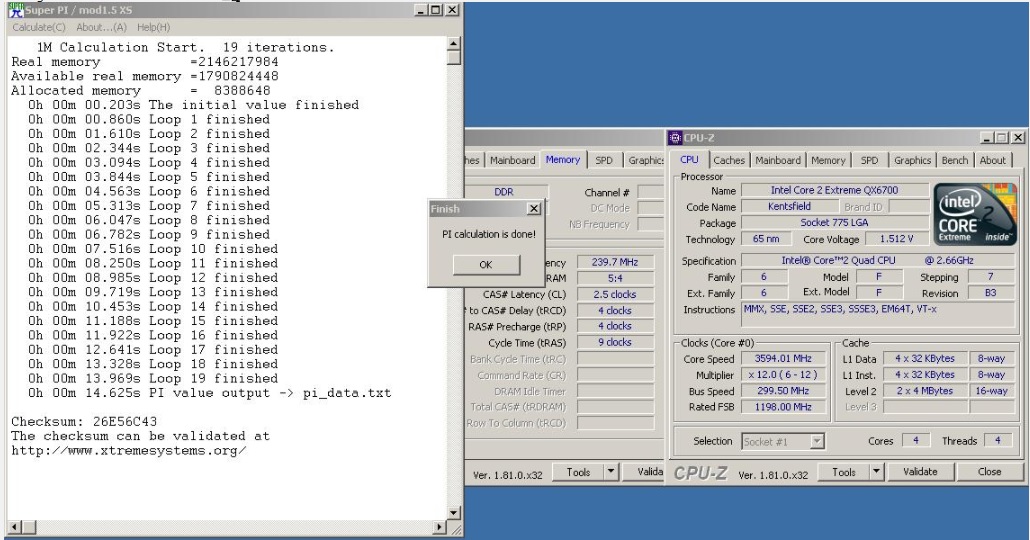
Task: Click PI value output pi_data.txt line
Action: click(209, 393)
